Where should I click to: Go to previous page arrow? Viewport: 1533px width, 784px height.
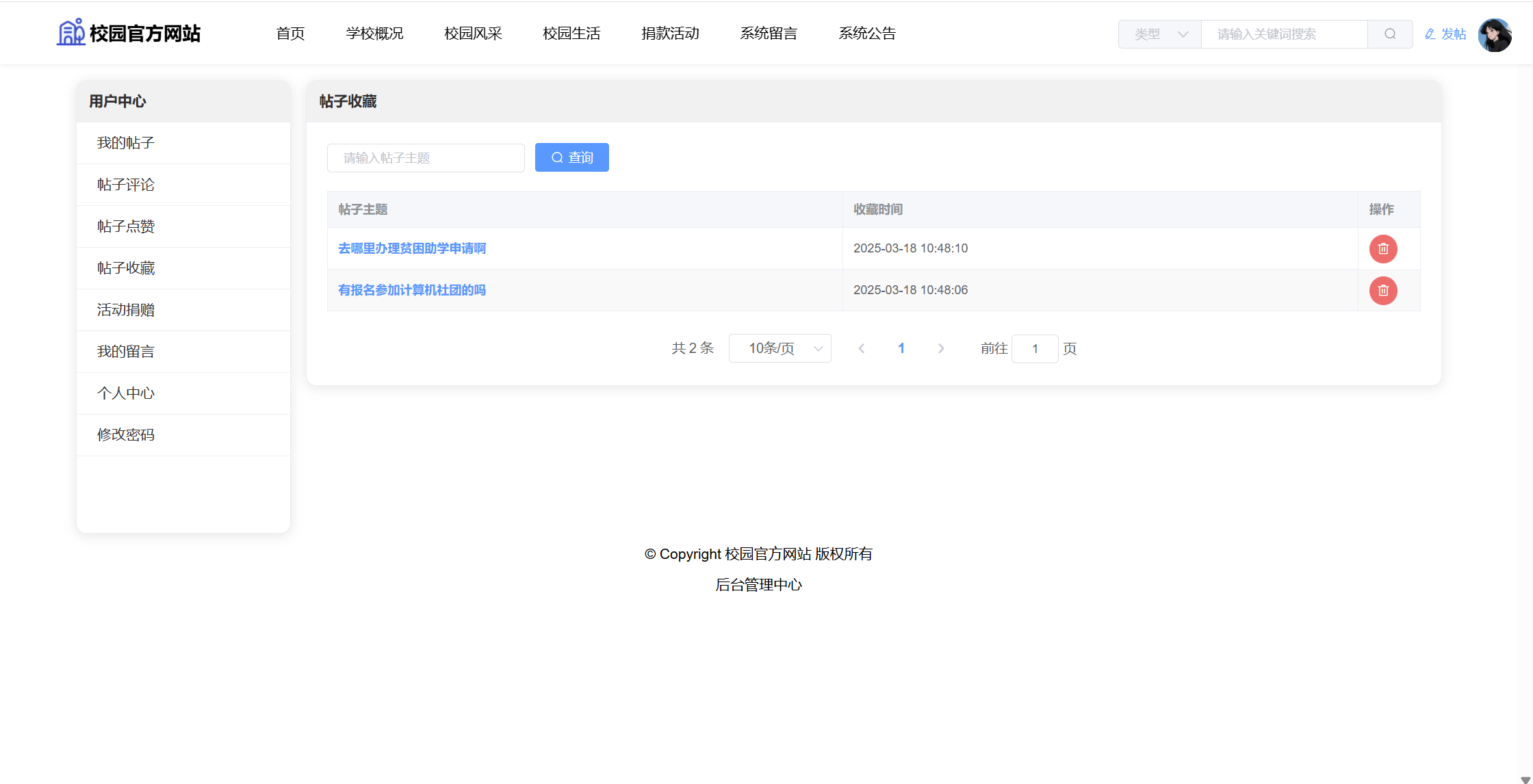click(862, 349)
